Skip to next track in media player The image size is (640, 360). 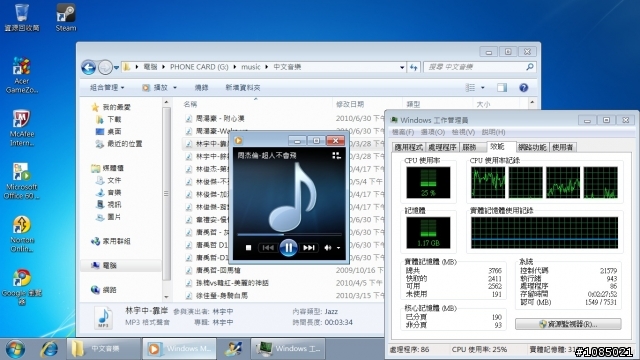[309, 248]
